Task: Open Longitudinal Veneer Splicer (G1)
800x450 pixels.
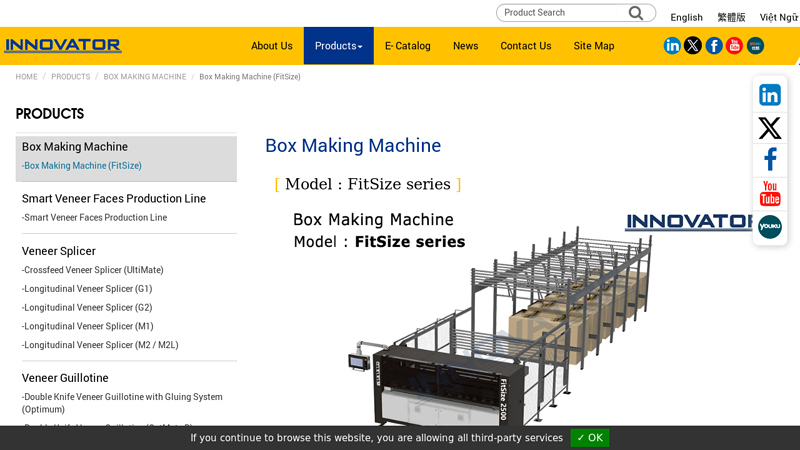Action: (87, 289)
